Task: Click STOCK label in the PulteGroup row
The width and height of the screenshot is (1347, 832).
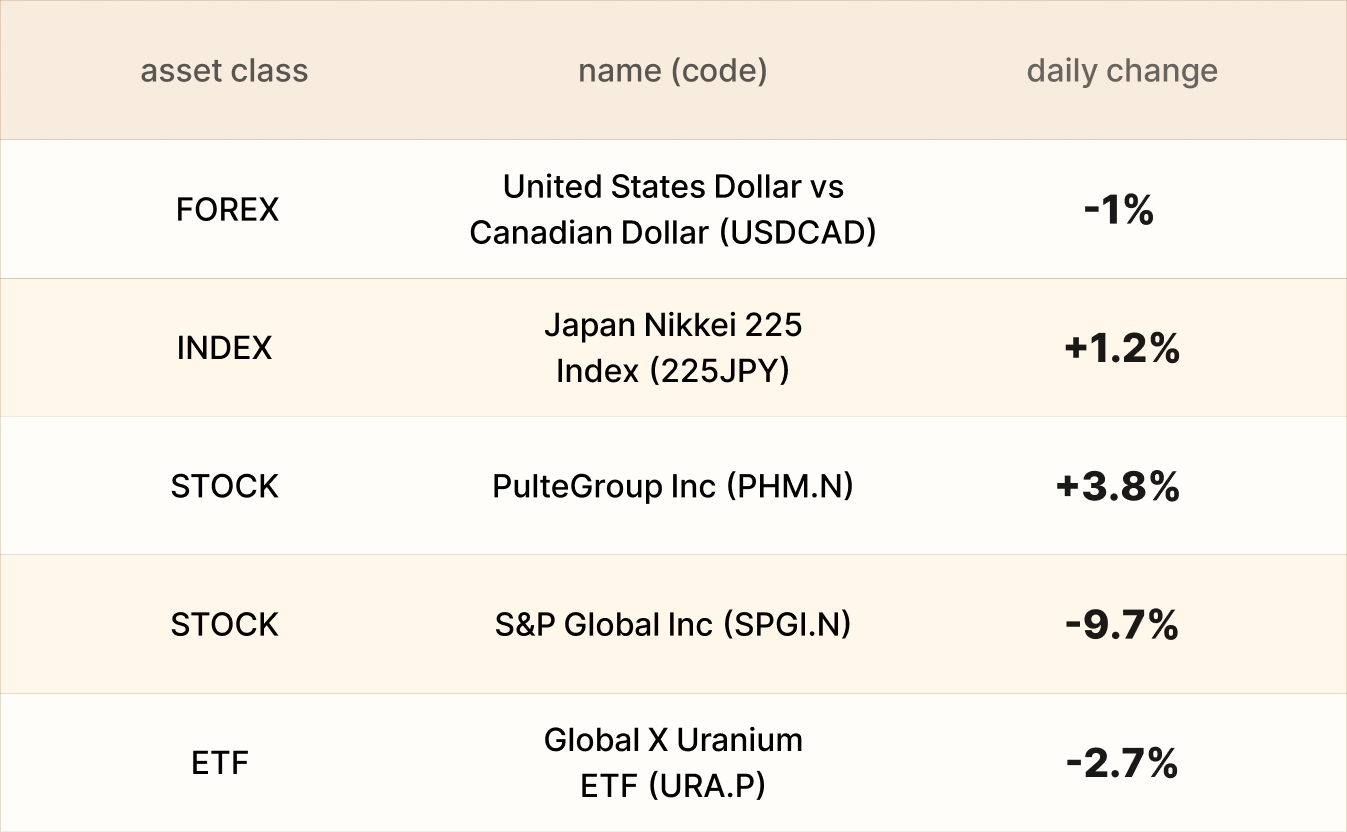Action: tap(224, 487)
